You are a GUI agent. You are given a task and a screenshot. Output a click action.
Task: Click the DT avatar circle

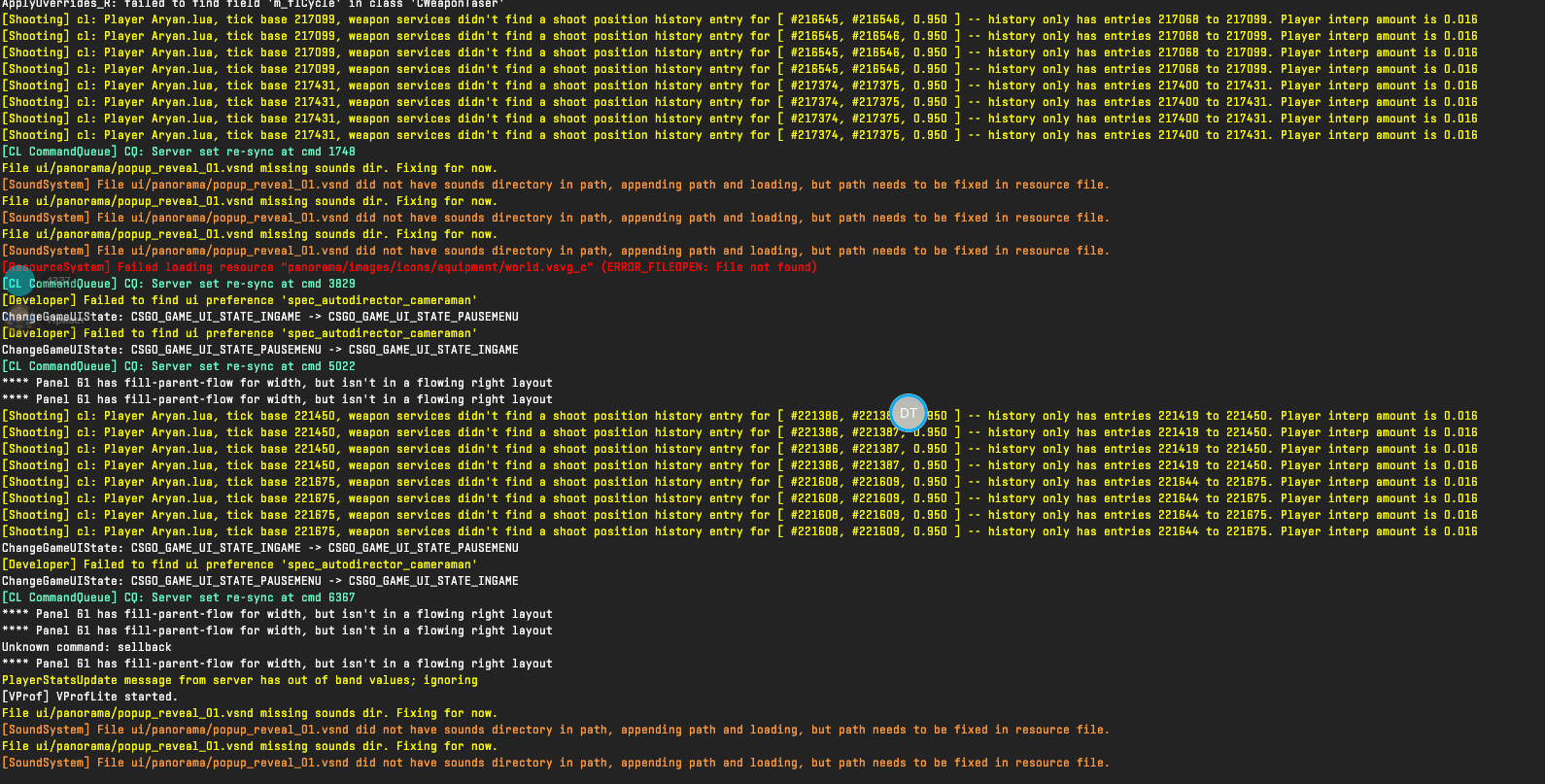(x=909, y=413)
